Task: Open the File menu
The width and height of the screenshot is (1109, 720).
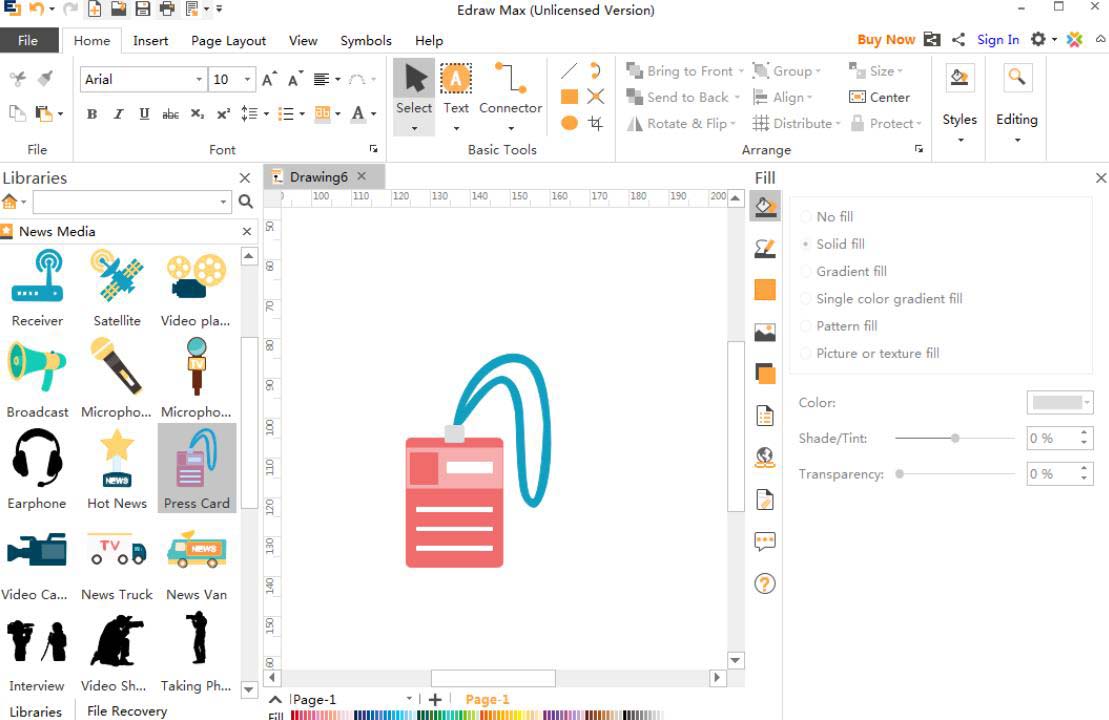Action: pos(28,40)
